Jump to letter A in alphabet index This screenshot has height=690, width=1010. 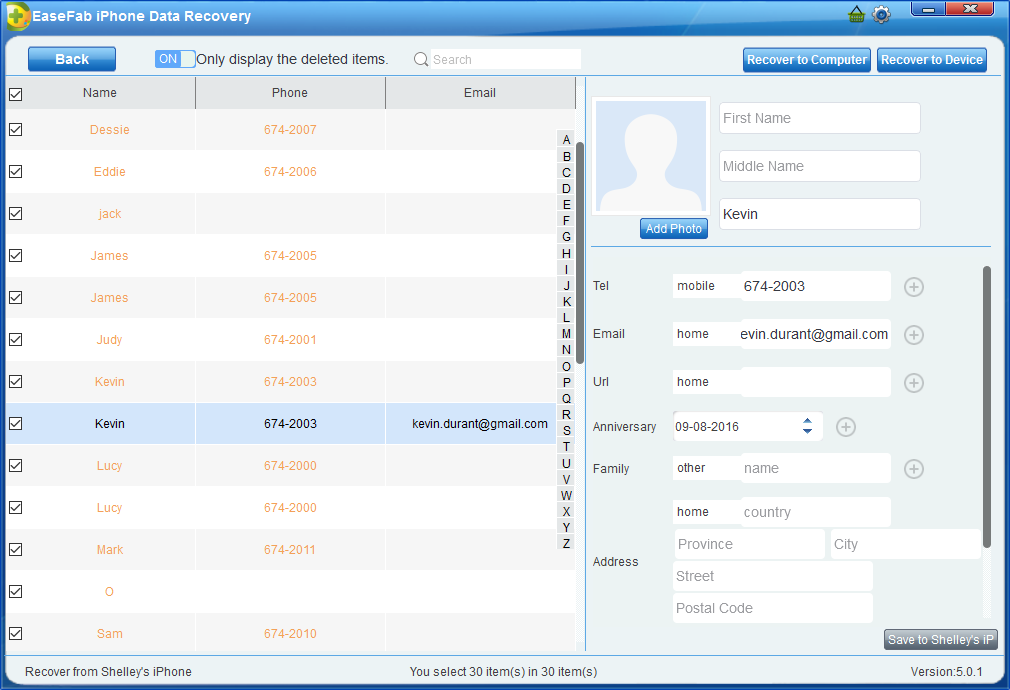pyautogui.click(x=566, y=140)
